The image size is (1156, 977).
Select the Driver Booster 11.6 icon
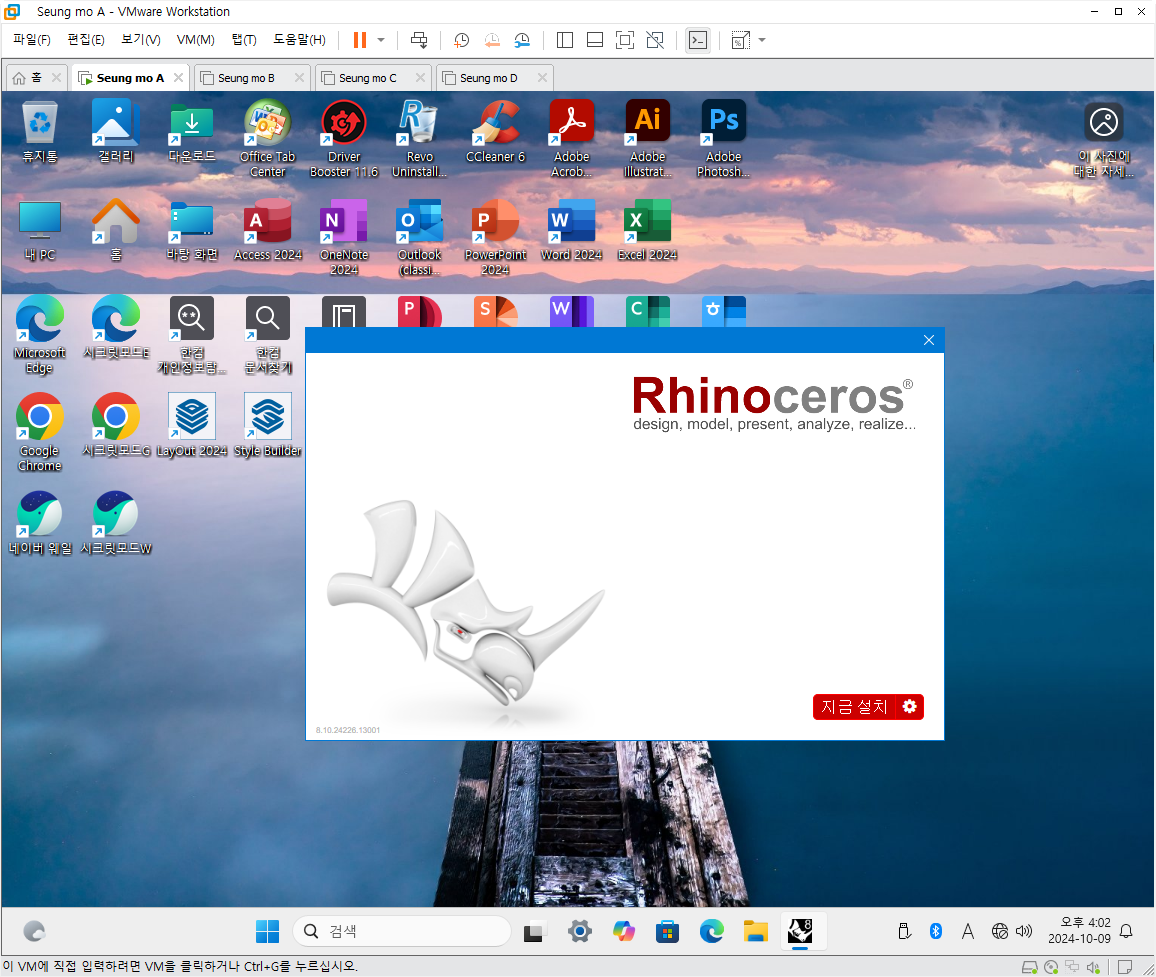[344, 139]
